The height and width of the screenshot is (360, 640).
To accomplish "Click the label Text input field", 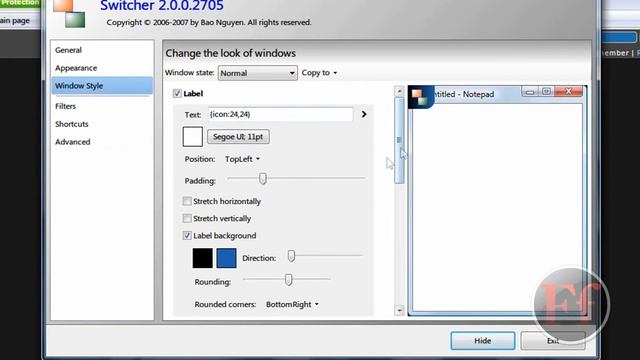I will click(280, 114).
